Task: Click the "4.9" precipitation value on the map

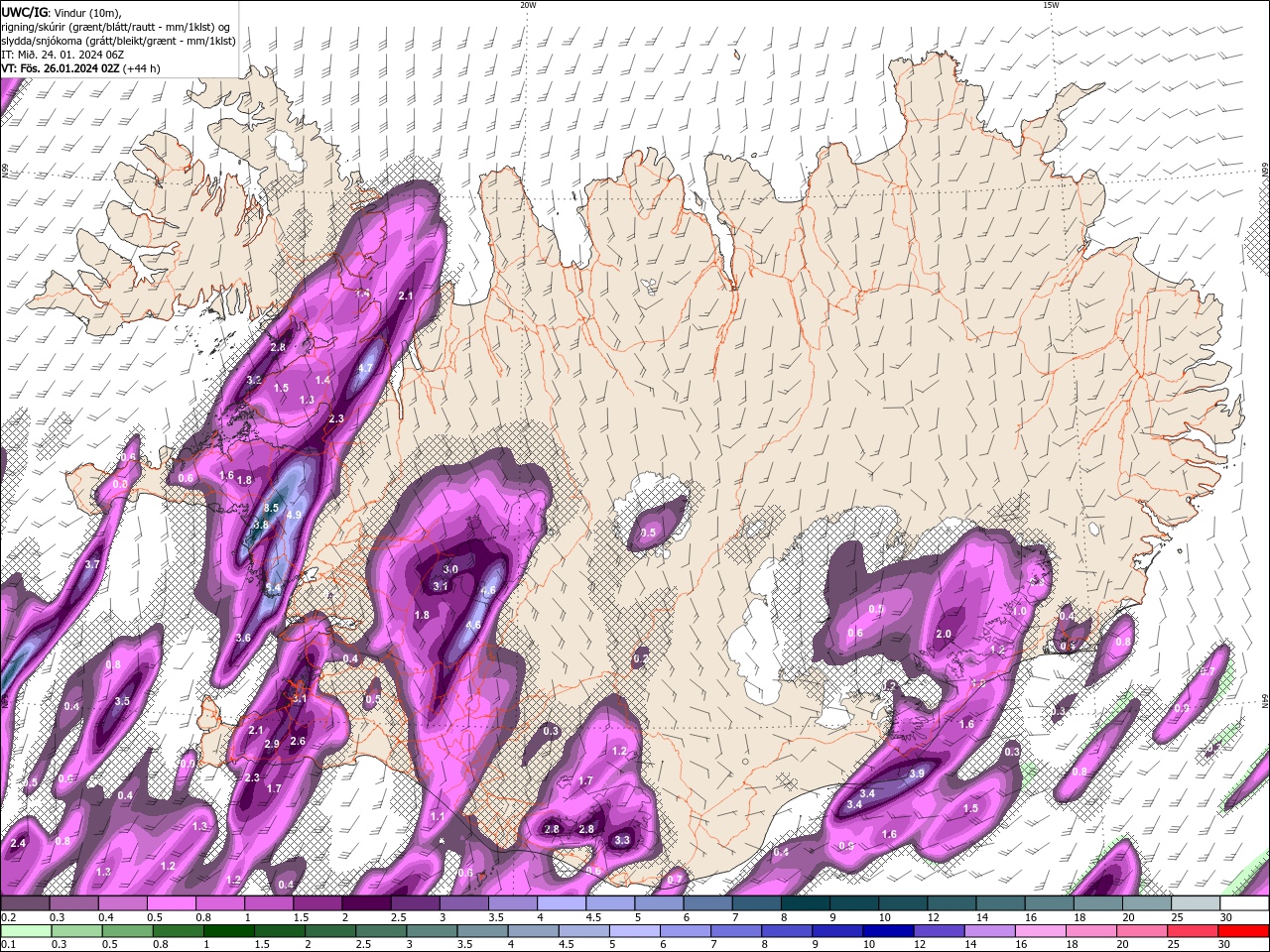Action: pos(294,515)
